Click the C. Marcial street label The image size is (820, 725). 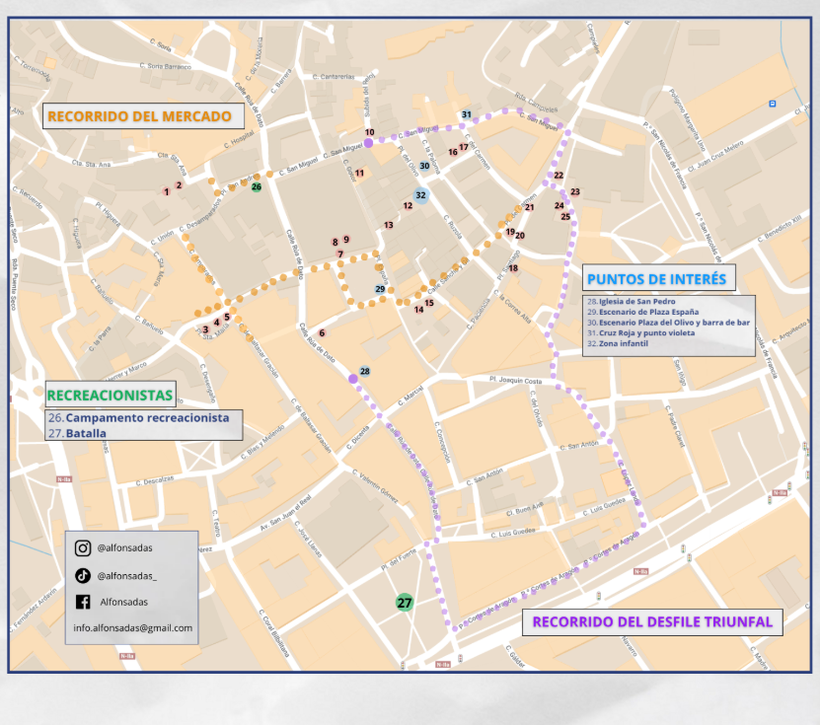(411, 396)
